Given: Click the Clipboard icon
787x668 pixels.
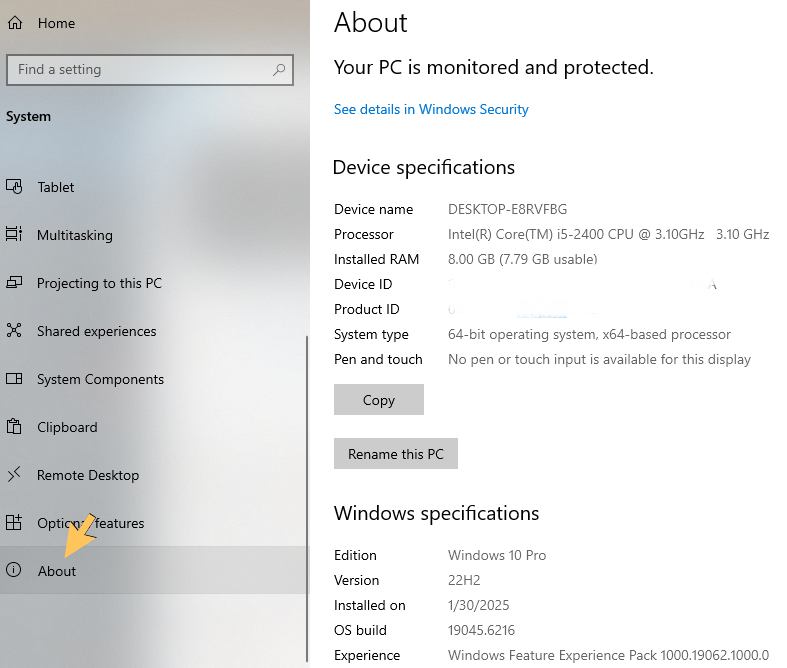Looking at the screenshot, I should pyautogui.click(x=14, y=427).
